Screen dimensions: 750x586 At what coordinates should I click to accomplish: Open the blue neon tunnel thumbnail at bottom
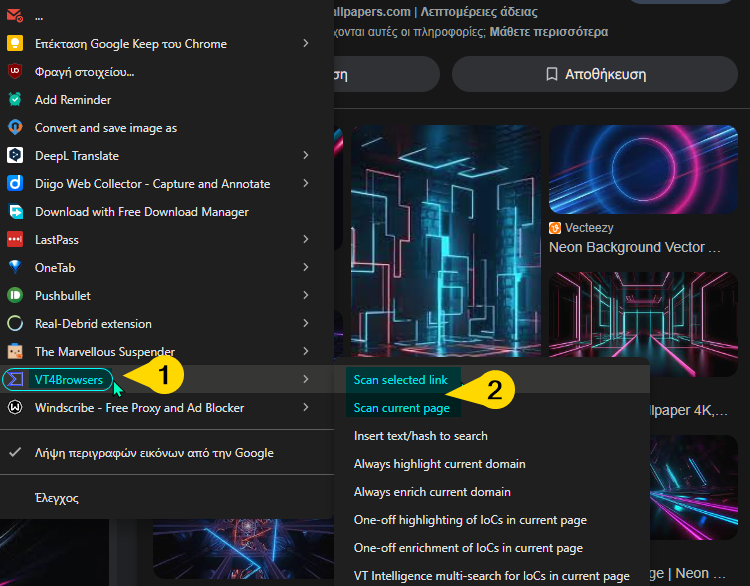[243, 549]
